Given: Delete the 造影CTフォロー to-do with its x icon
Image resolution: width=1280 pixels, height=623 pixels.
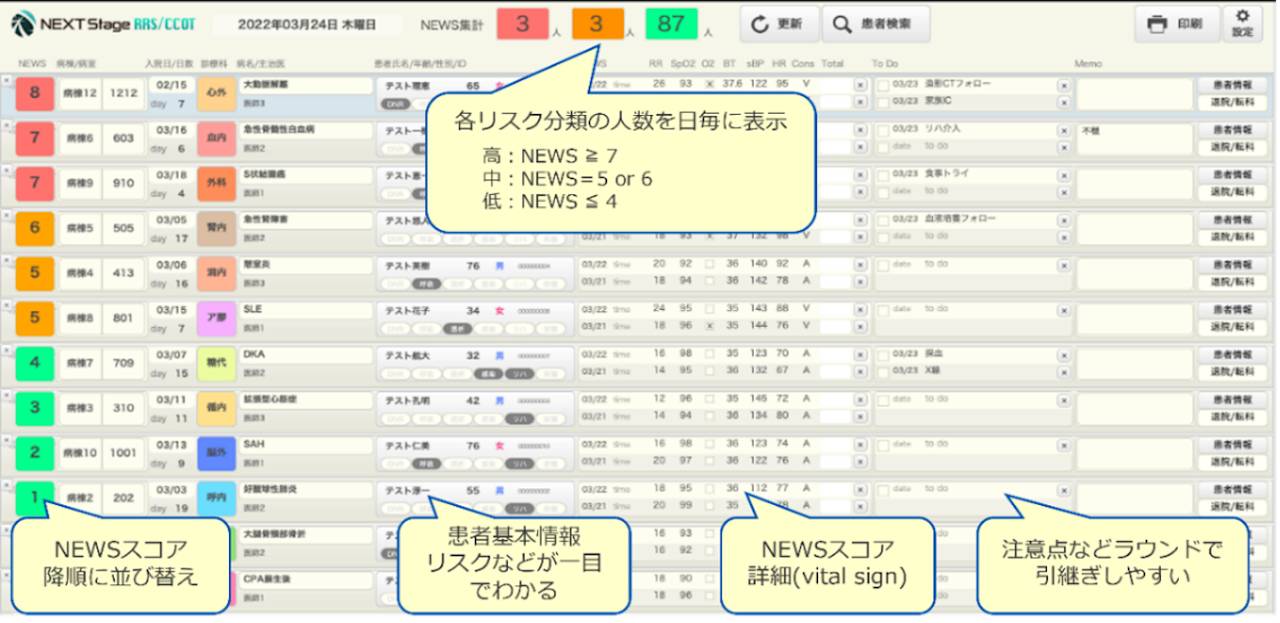Looking at the screenshot, I should coord(1063,85).
